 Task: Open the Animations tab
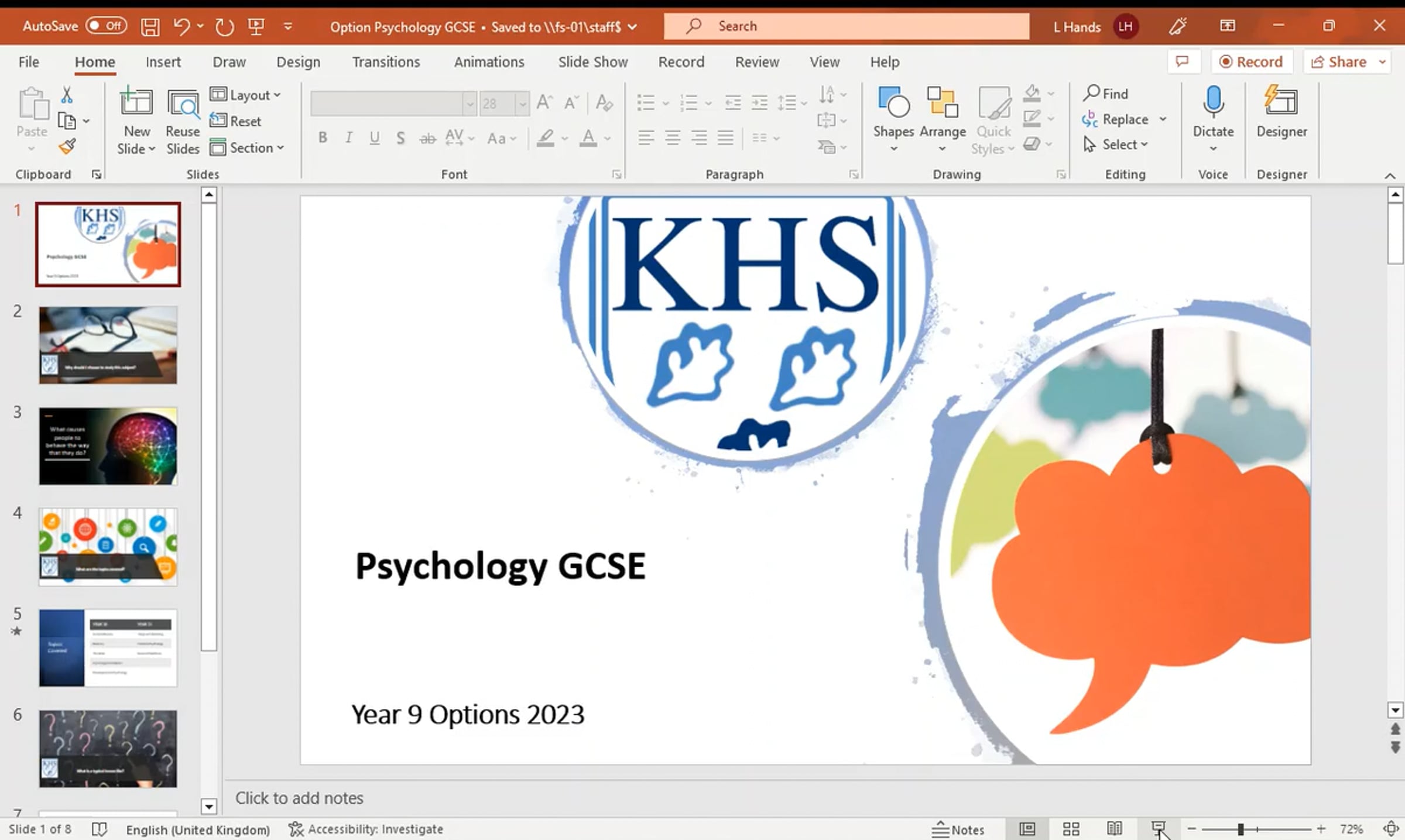[x=489, y=61]
